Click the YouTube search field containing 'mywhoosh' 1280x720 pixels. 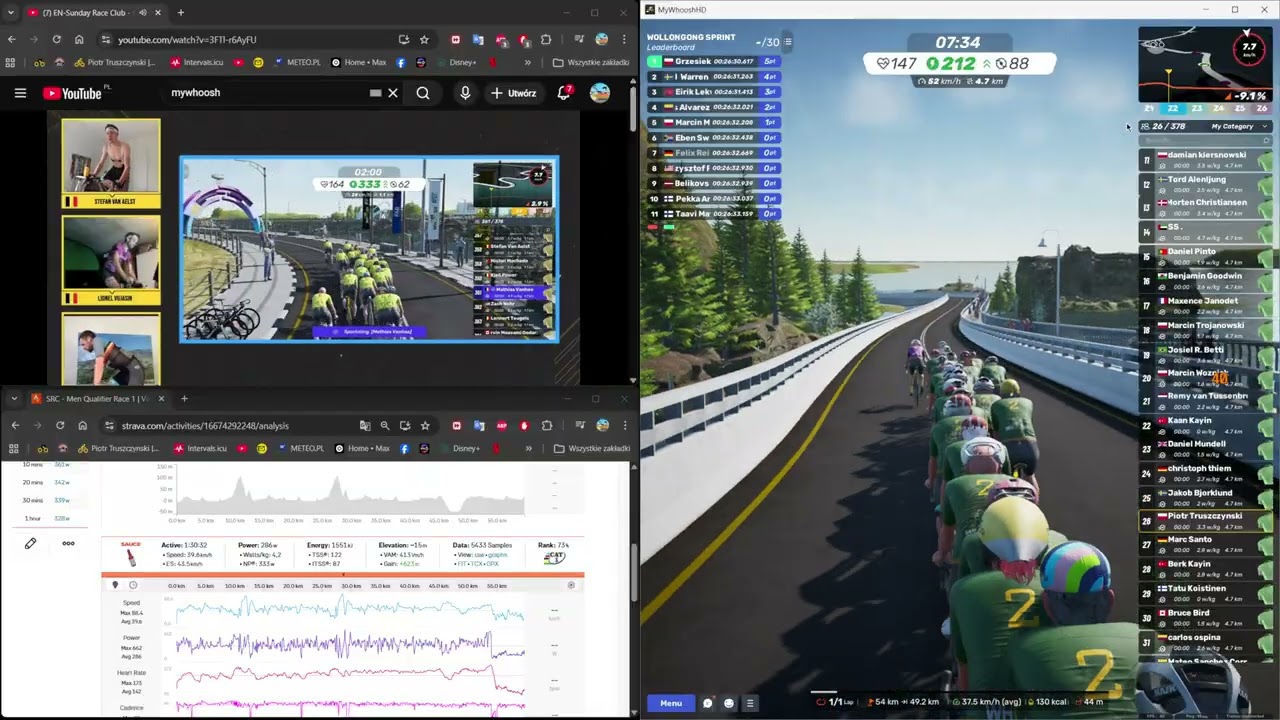[x=265, y=93]
